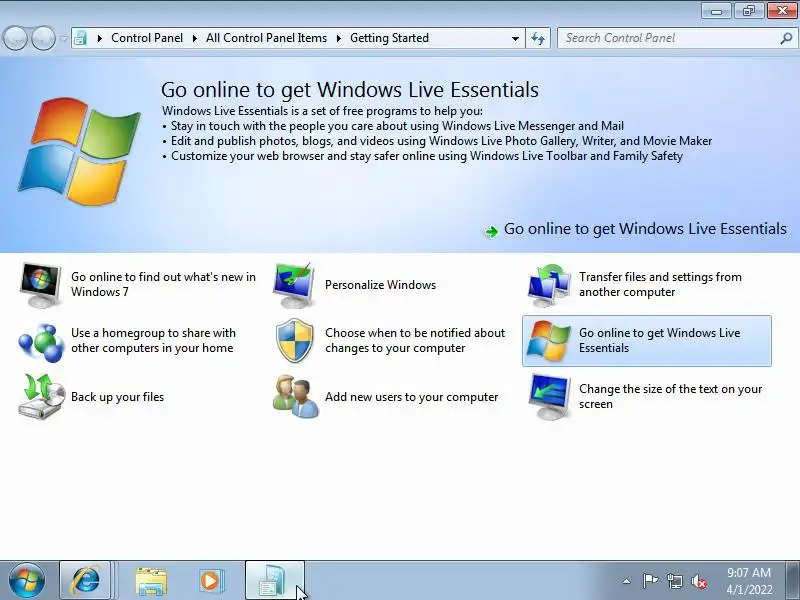The height and width of the screenshot is (600, 800).
Task: Expand the arrow after Control Panel breadcrumb
Action: (x=194, y=38)
